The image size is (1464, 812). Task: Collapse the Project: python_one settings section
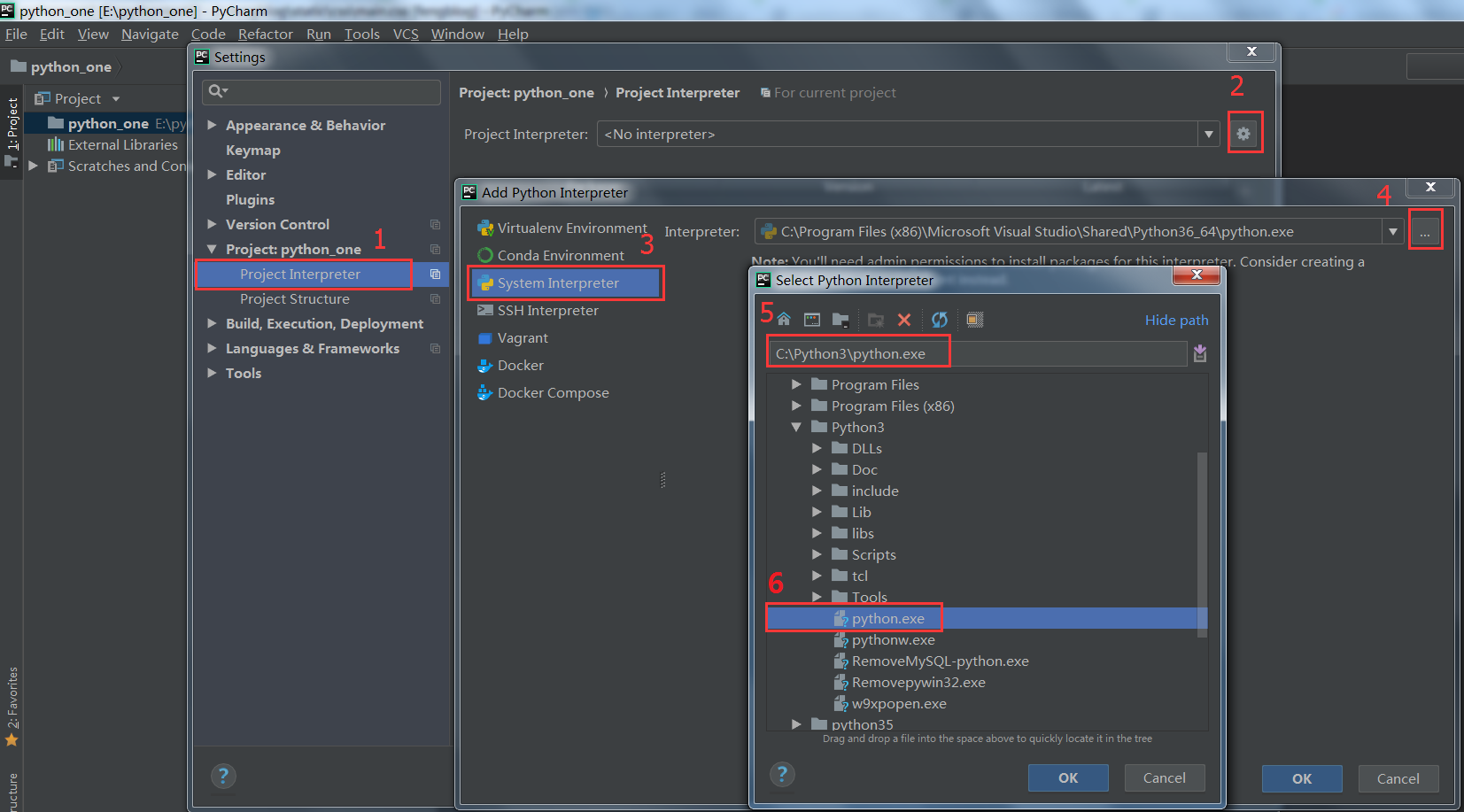[x=212, y=250]
